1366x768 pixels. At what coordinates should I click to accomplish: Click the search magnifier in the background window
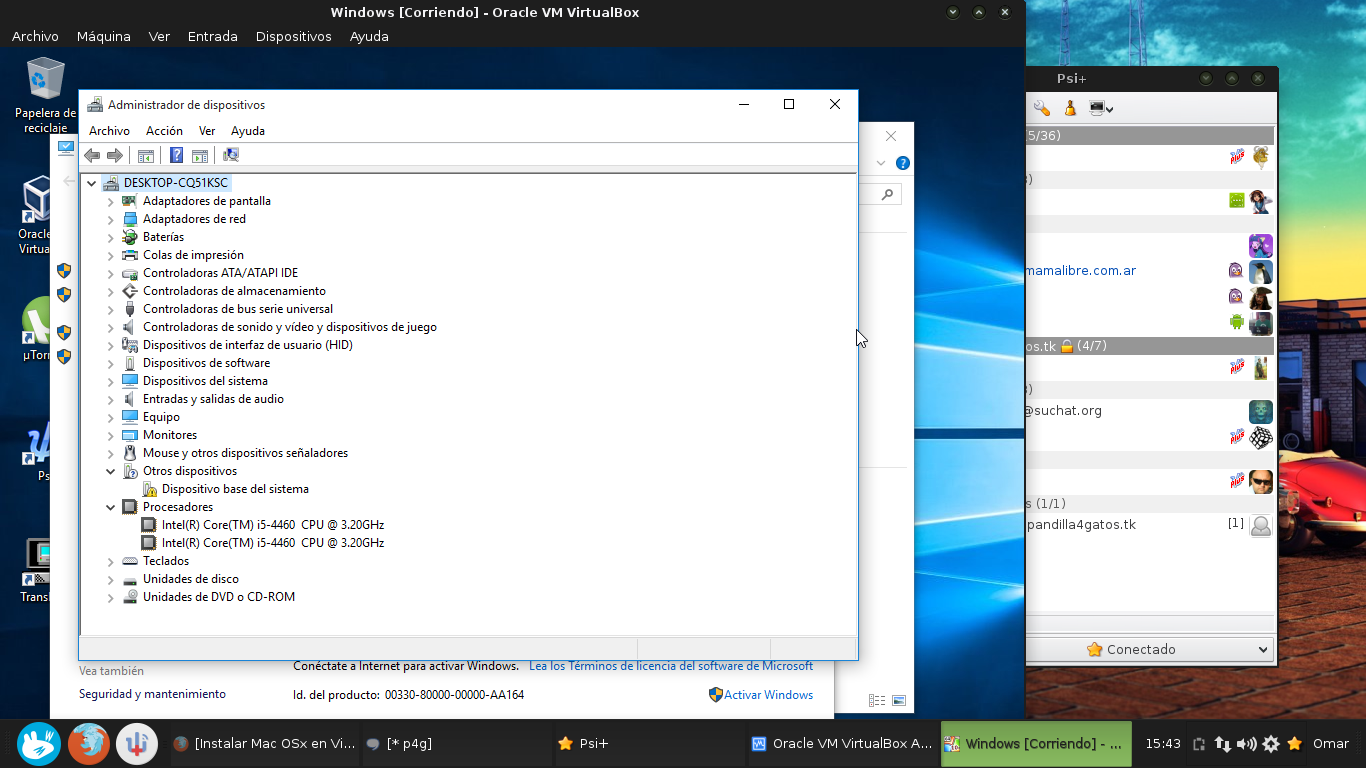(887, 195)
